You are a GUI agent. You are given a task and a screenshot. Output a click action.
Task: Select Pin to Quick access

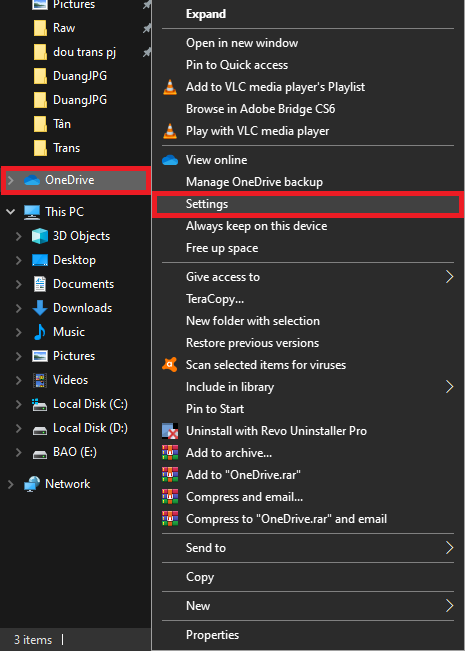[308, 65]
